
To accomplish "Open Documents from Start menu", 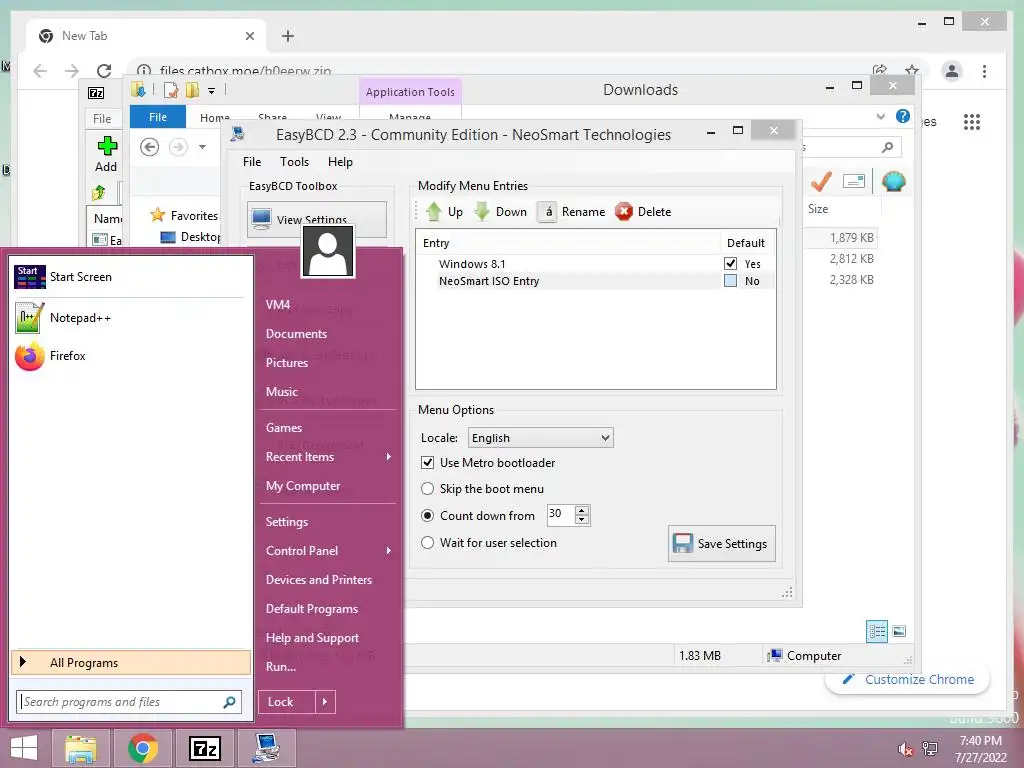I will pos(296,334).
